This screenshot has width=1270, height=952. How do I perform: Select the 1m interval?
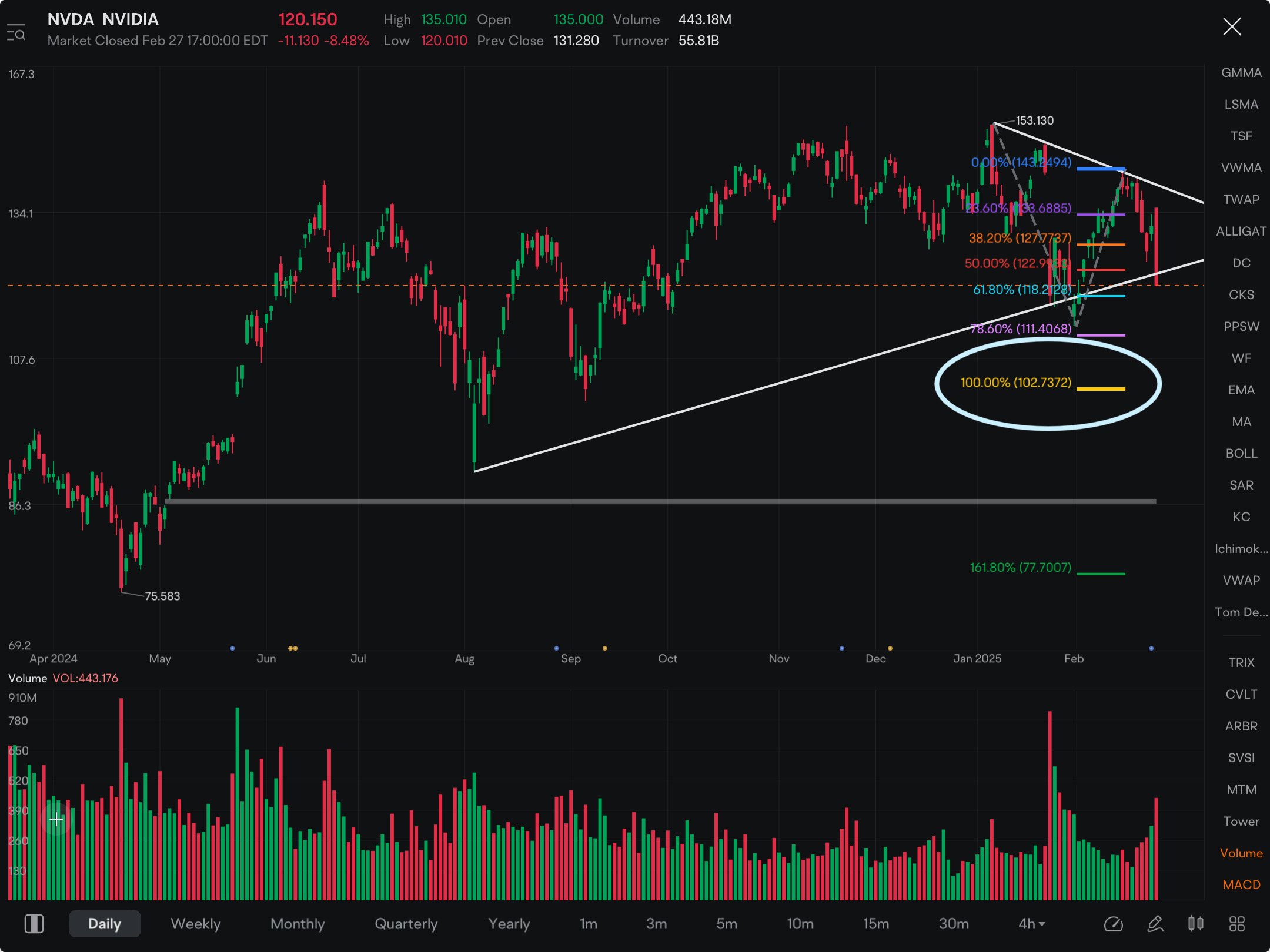pos(589,924)
